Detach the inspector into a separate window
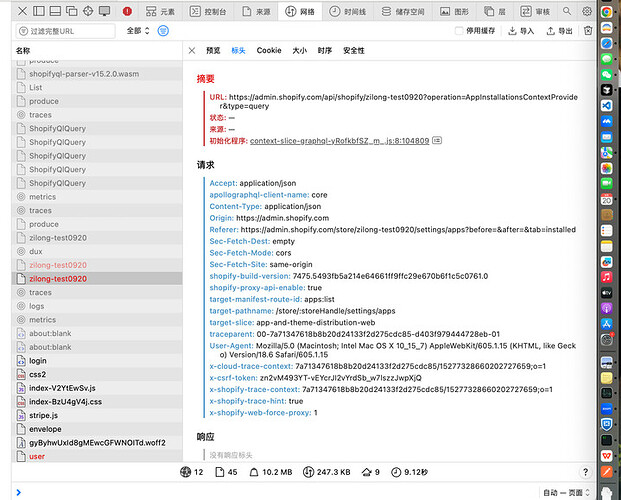The width and height of the screenshot is (621, 500). [72, 11]
